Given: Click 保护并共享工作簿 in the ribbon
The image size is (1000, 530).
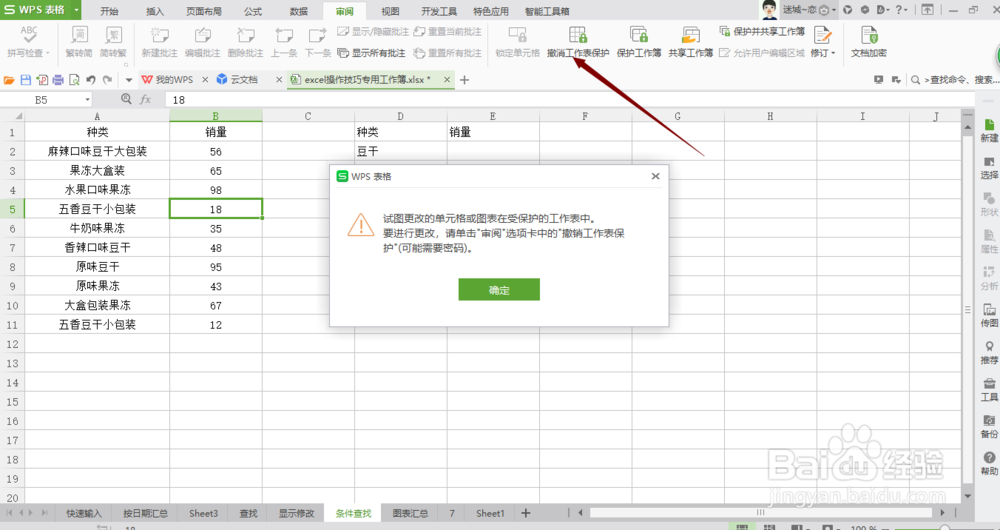Looking at the screenshot, I should pyautogui.click(x=762, y=31).
